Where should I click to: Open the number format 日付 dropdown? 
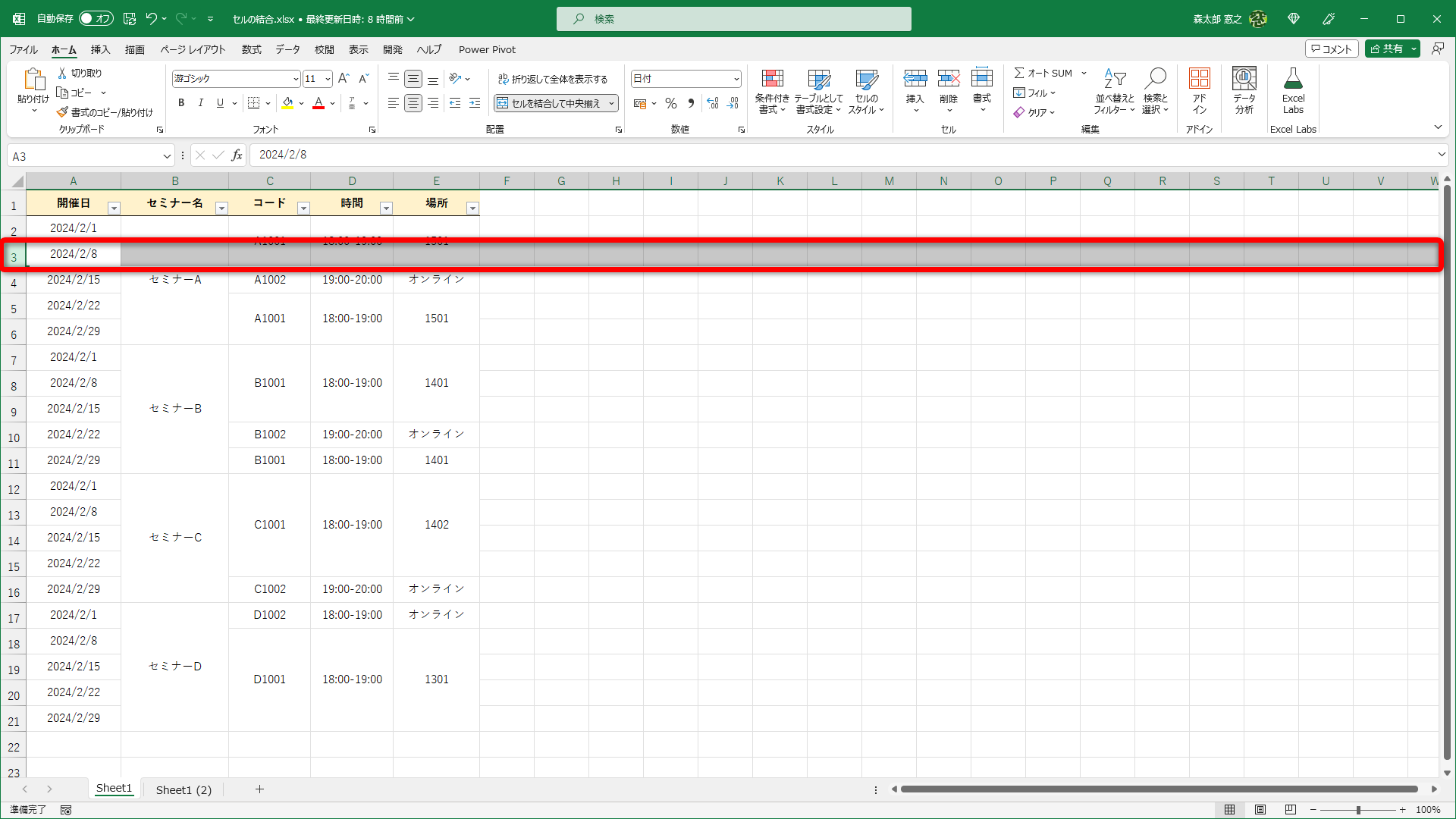[736, 79]
